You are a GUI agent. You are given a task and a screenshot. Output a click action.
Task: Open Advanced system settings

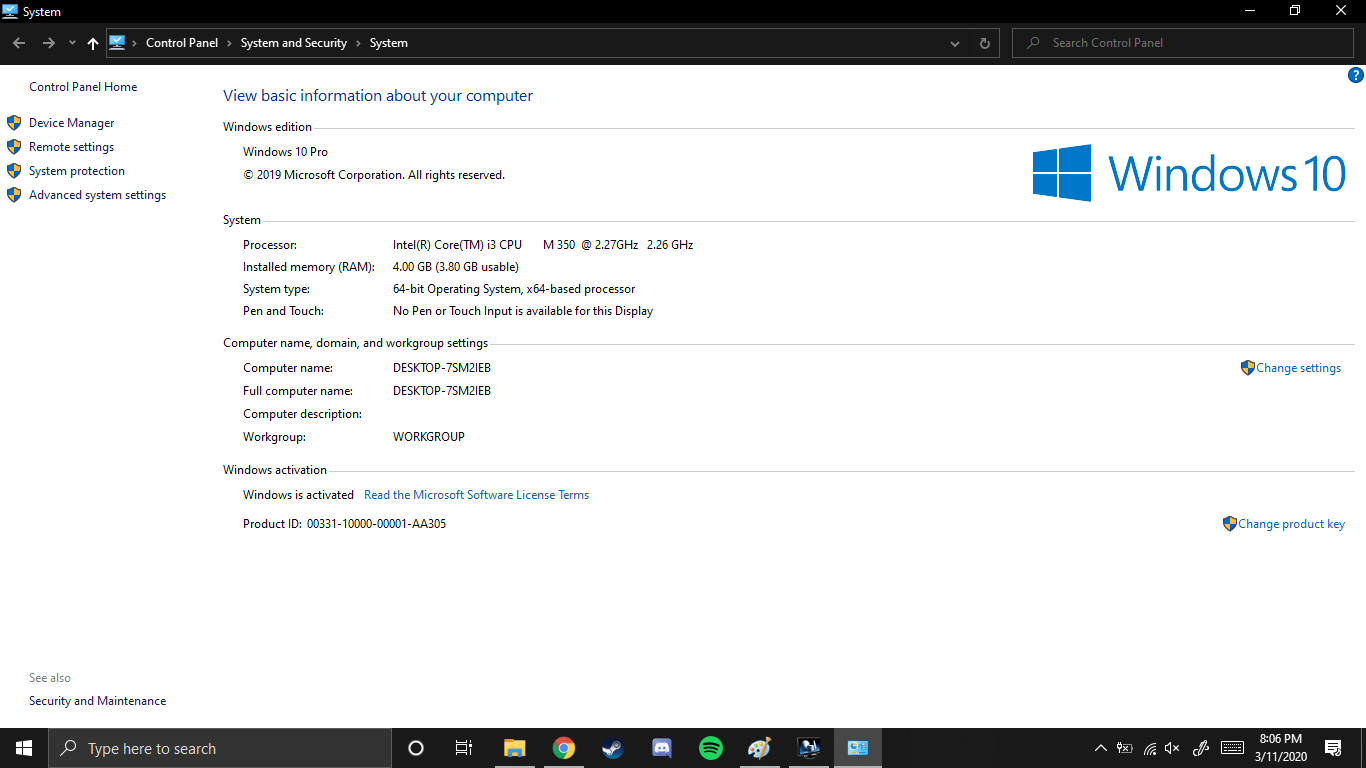click(x=97, y=195)
